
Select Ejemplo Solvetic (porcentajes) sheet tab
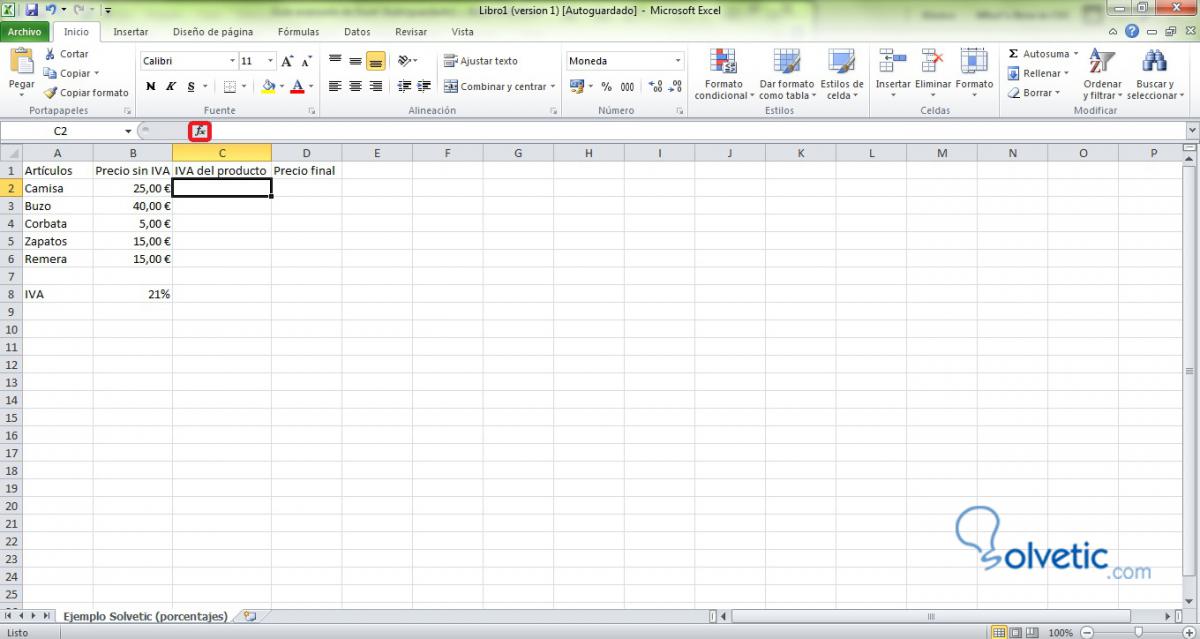pos(145,616)
